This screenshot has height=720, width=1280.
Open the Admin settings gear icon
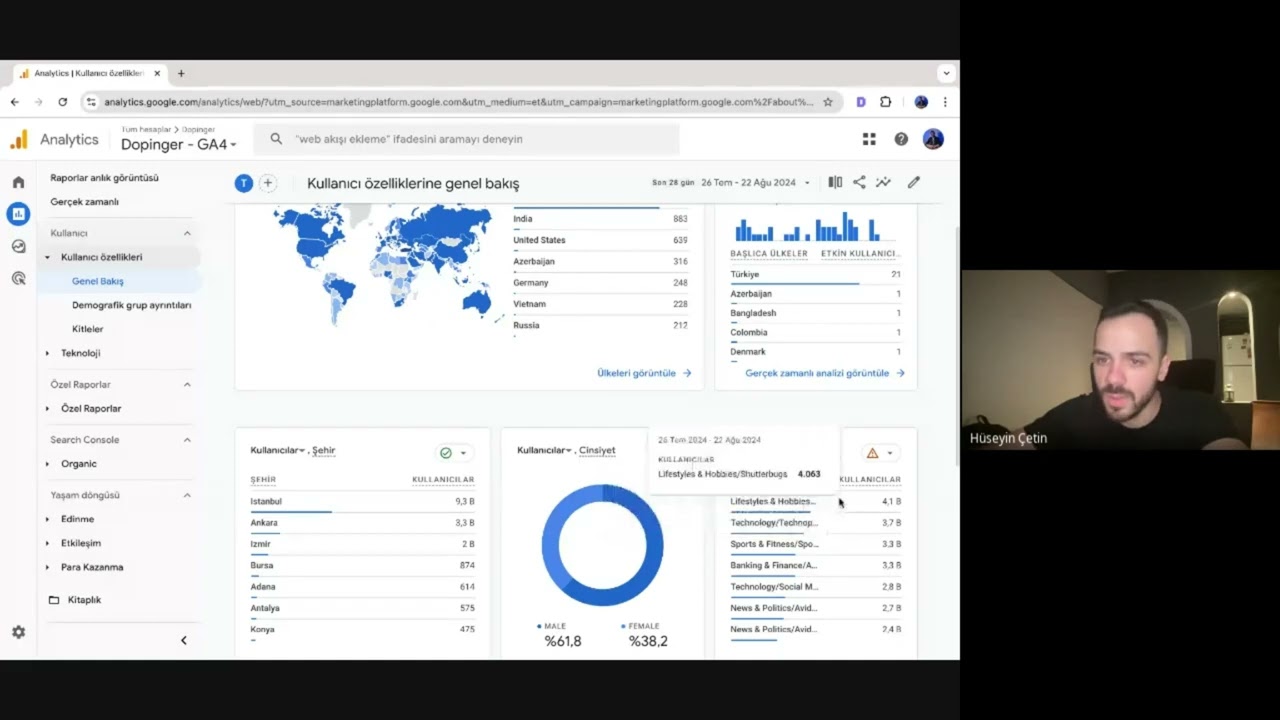tap(18, 632)
